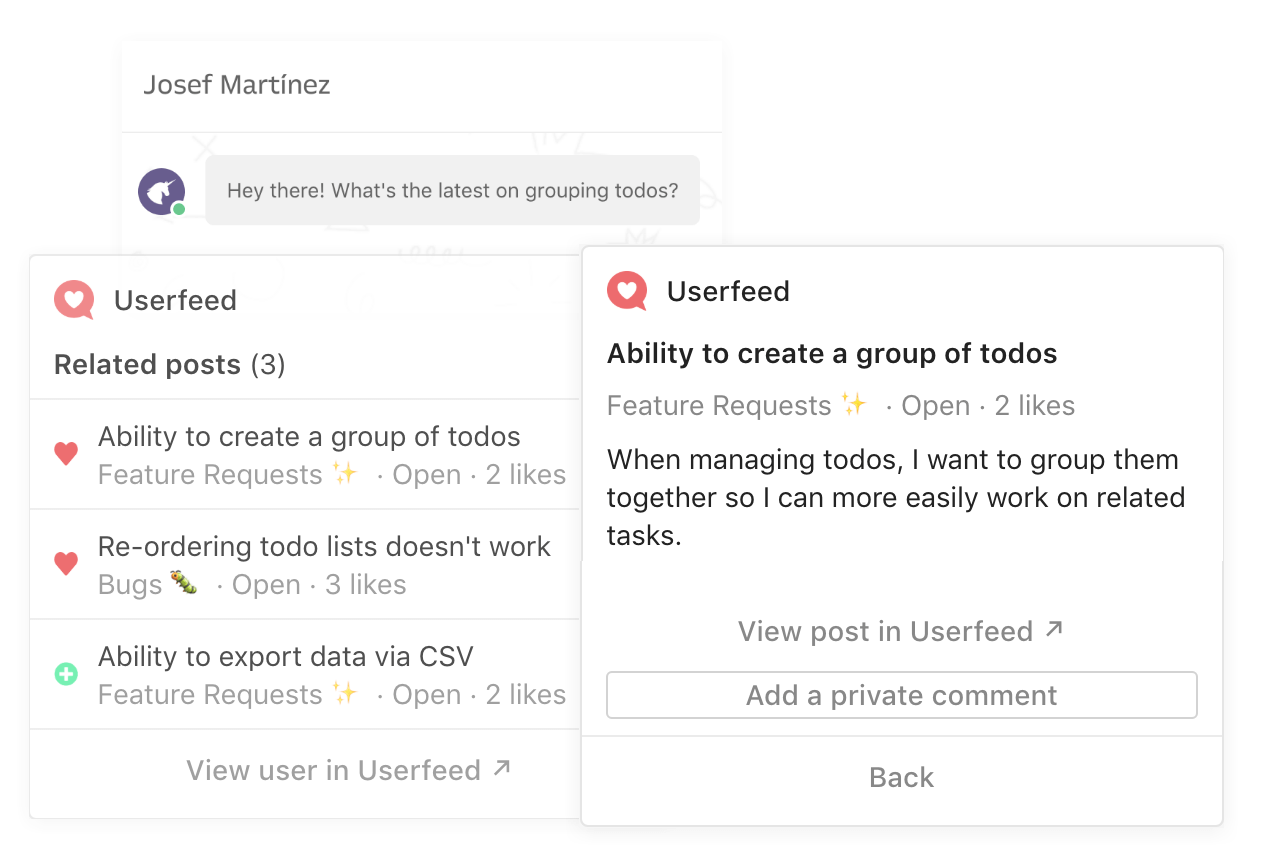Open 'Ability to export data via CSV' post
This screenshot has width=1268, height=866.
pos(285,657)
